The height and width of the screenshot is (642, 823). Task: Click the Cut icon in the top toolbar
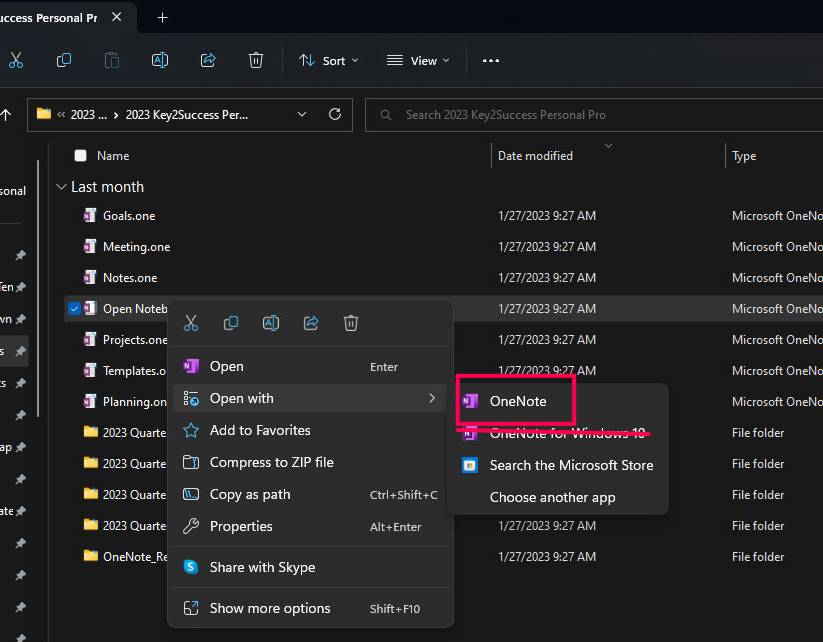pyautogui.click(x=16, y=60)
